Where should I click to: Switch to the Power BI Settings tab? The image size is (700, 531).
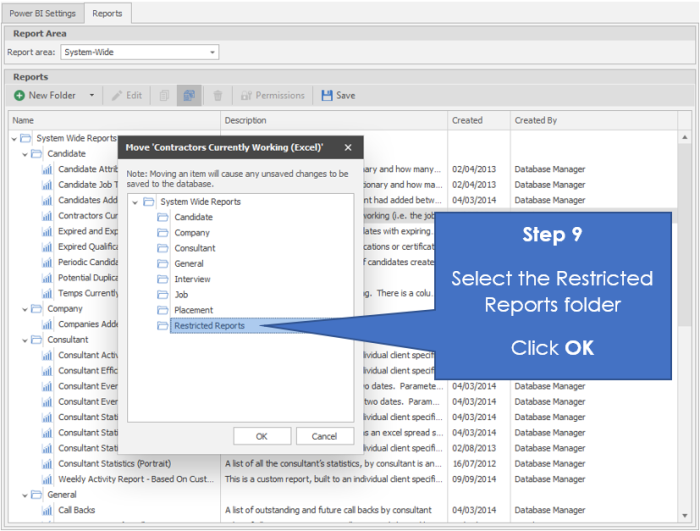point(41,13)
